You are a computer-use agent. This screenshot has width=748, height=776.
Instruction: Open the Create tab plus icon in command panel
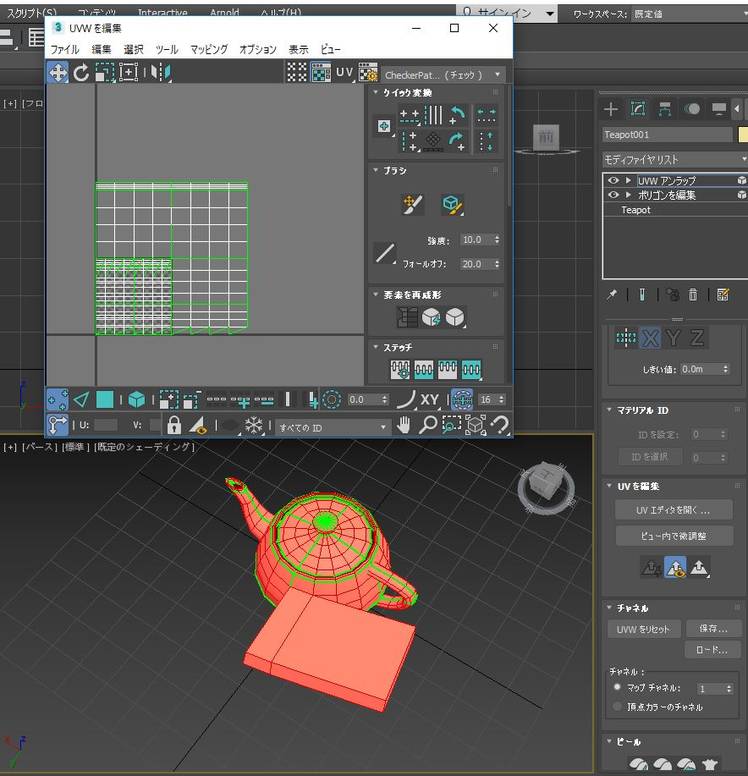(x=611, y=109)
